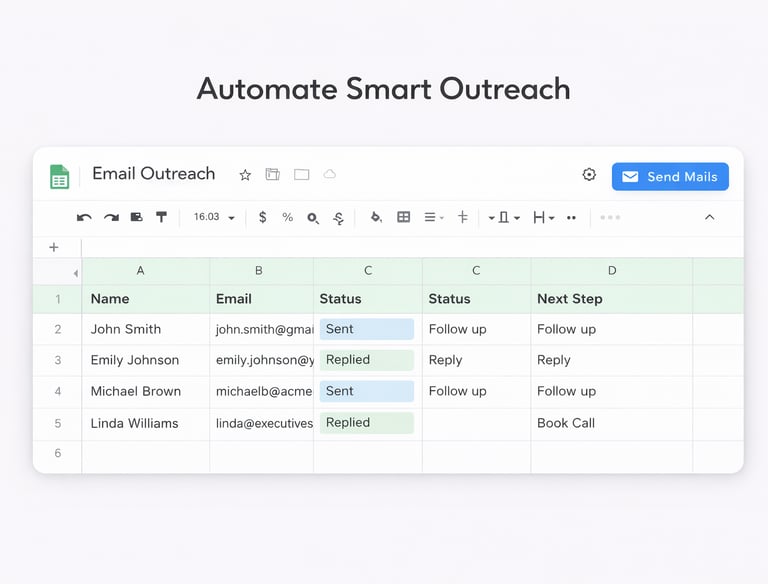Image resolution: width=768 pixels, height=584 pixels.
Task: Click the redo arrow in toolbar
Action: [x=111, y=218]
